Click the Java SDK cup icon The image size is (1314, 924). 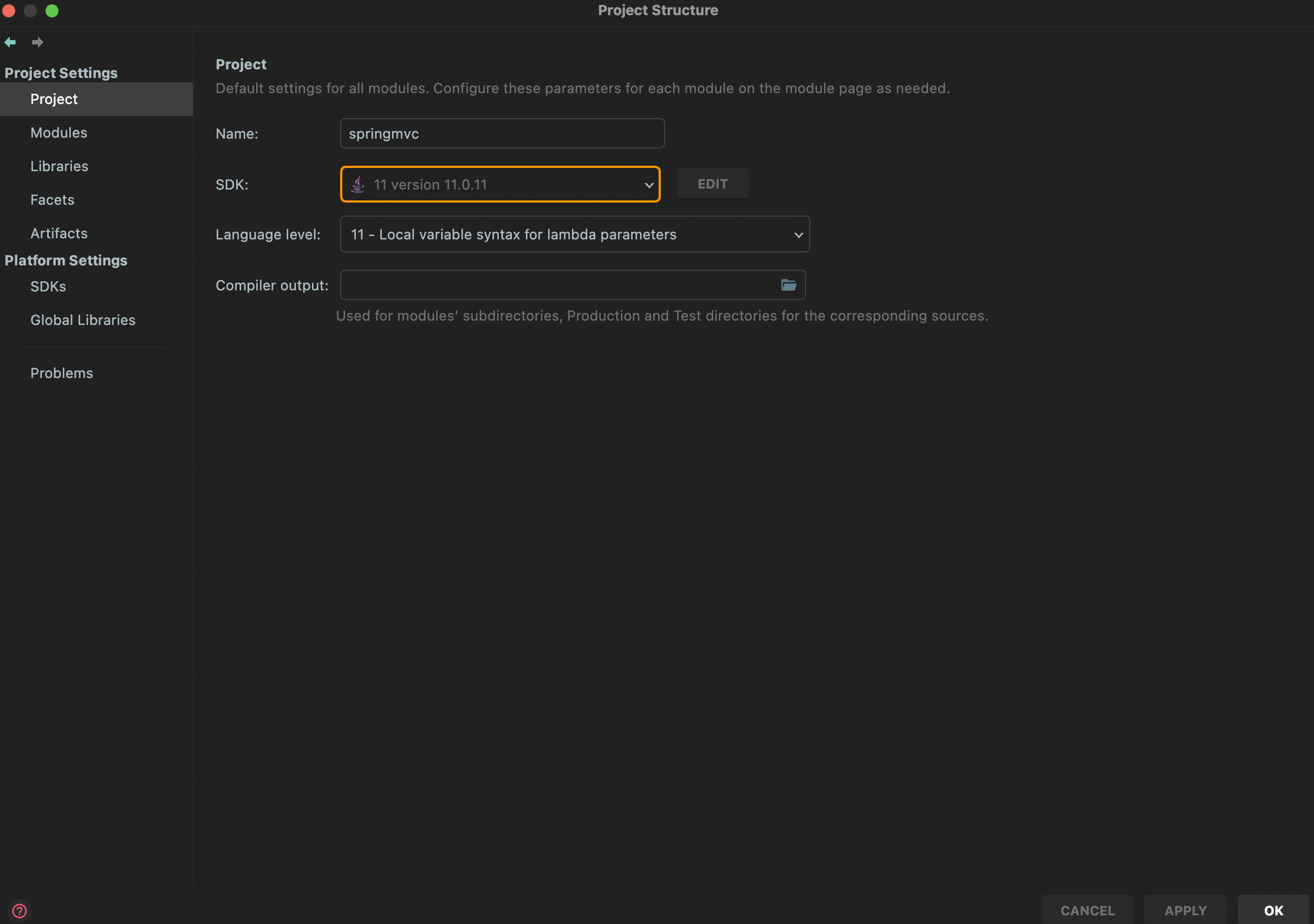pyautogui.click(x=357, y=184)
